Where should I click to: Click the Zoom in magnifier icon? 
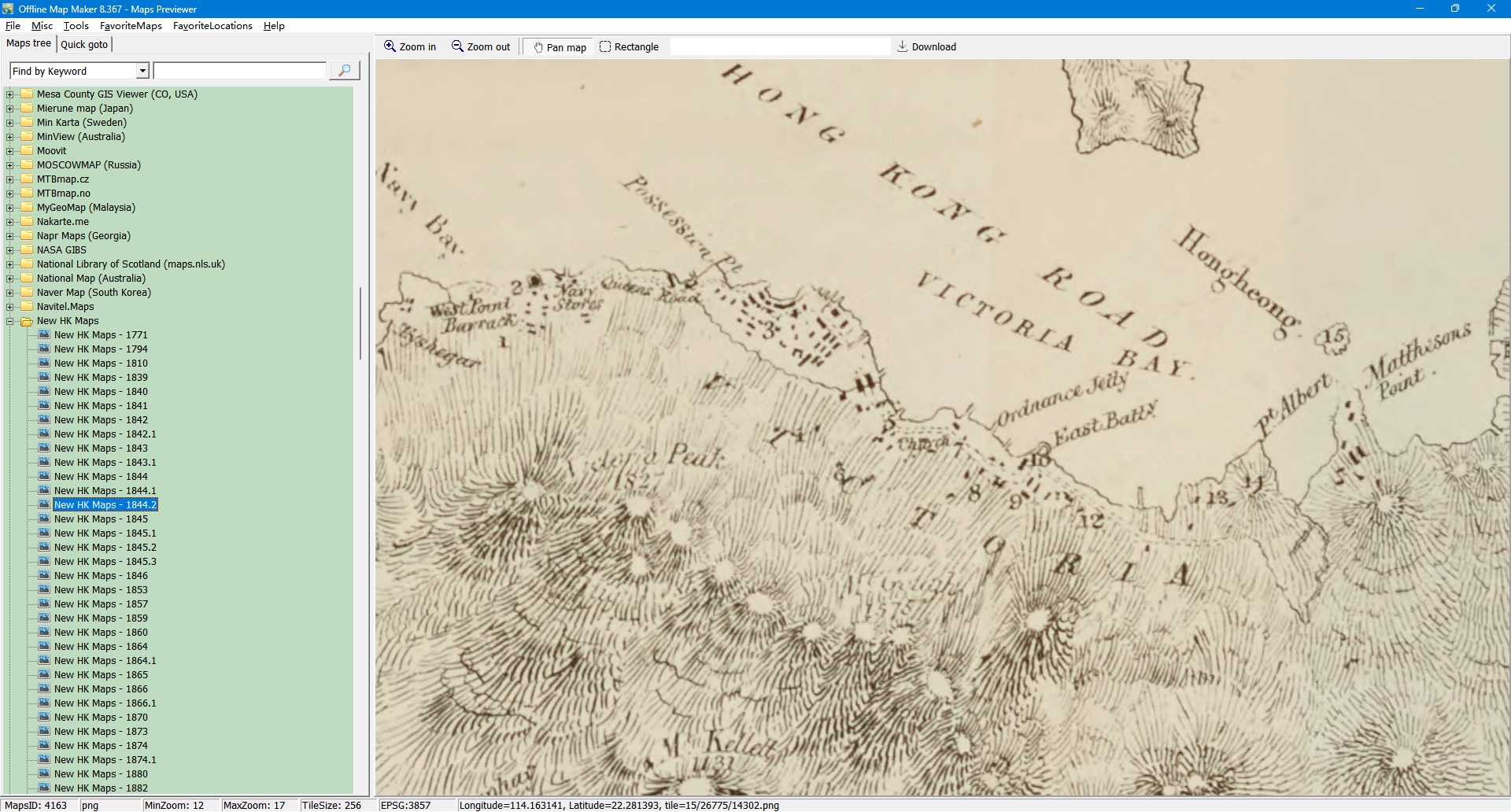click(390, 46)
